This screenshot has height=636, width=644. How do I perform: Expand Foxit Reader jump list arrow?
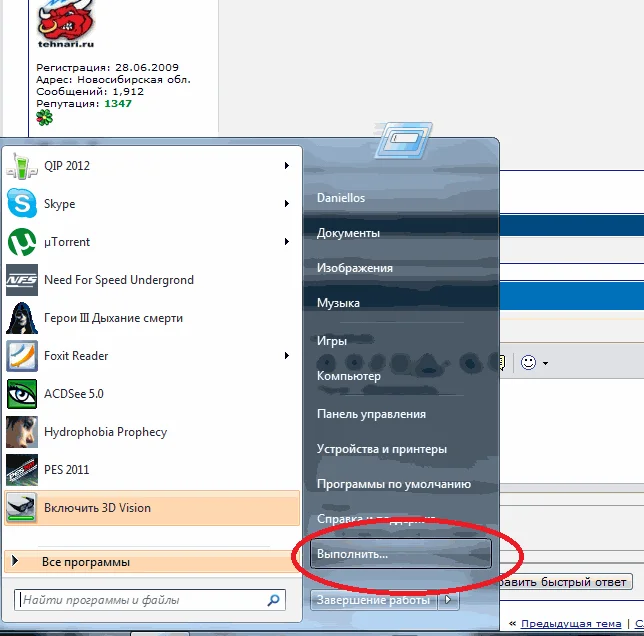(287, 356)
